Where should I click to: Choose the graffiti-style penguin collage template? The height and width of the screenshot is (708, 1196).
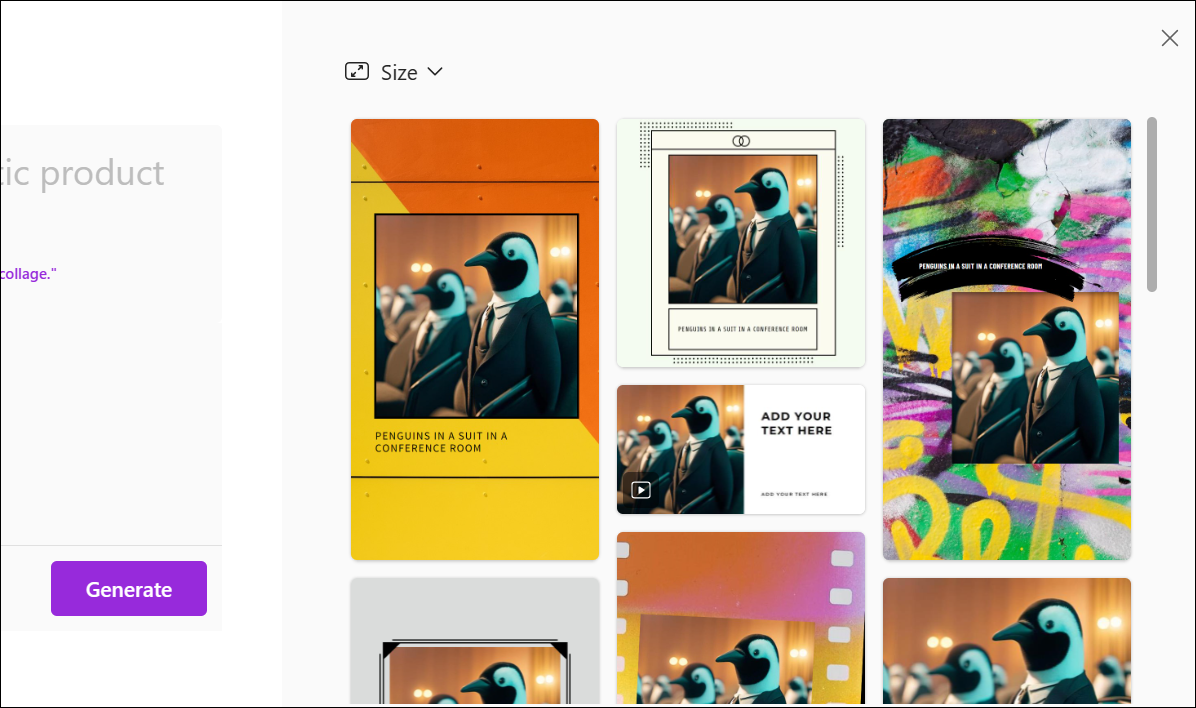pos(1006,340)
